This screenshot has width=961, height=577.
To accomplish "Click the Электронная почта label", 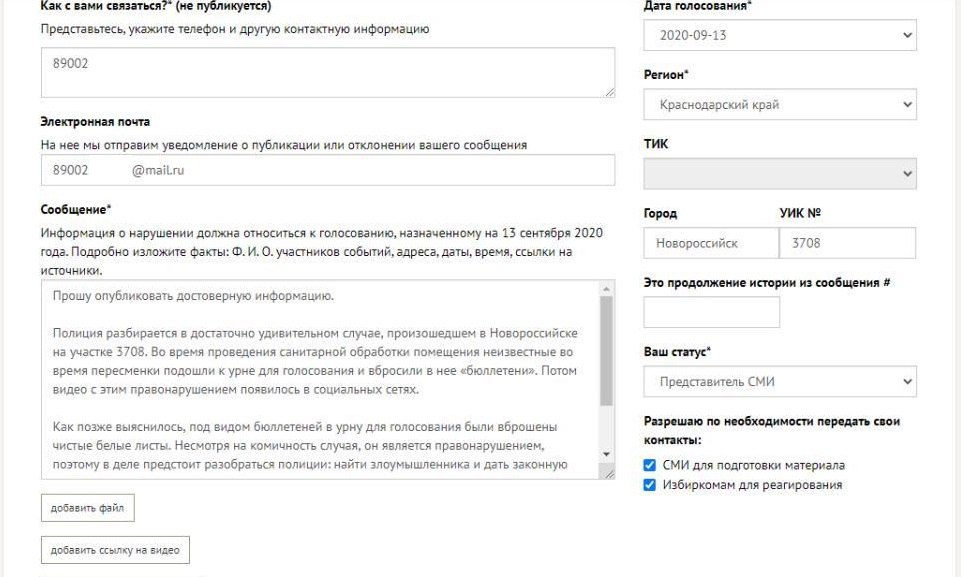I will pos(95,121).
